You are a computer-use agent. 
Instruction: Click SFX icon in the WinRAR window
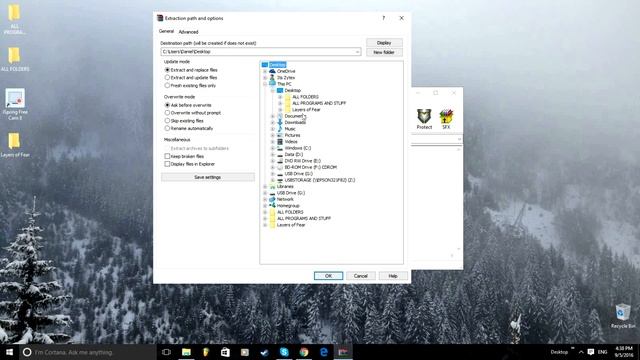(446, 119)
